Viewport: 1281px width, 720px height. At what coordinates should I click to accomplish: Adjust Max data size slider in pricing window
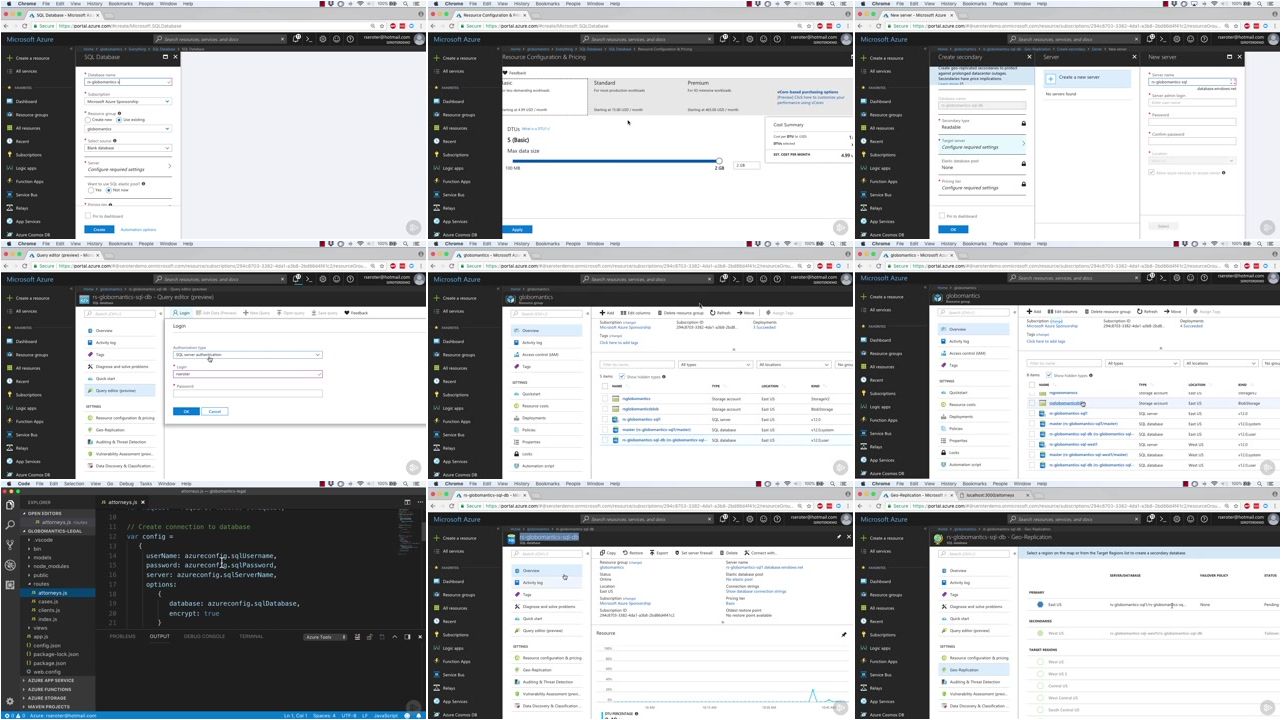[x=719, y=161]
